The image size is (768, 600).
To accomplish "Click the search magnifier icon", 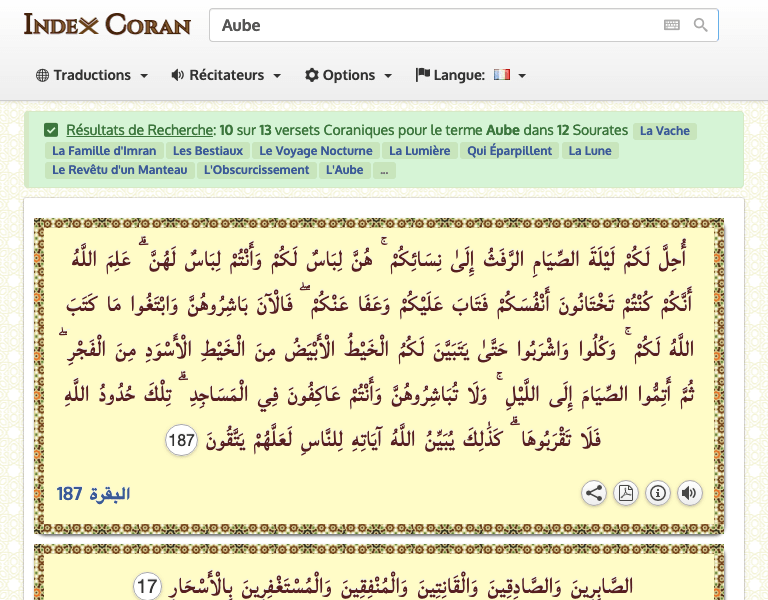I will 701,25.
